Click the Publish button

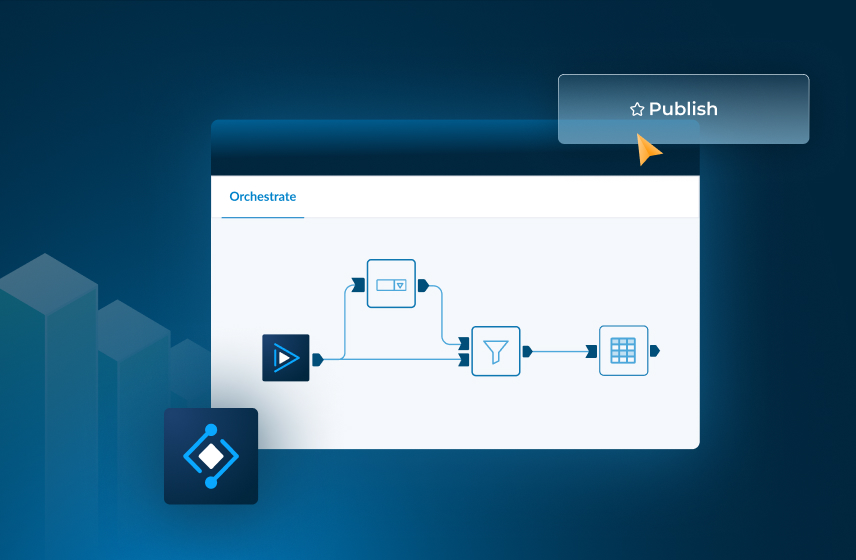683,109
